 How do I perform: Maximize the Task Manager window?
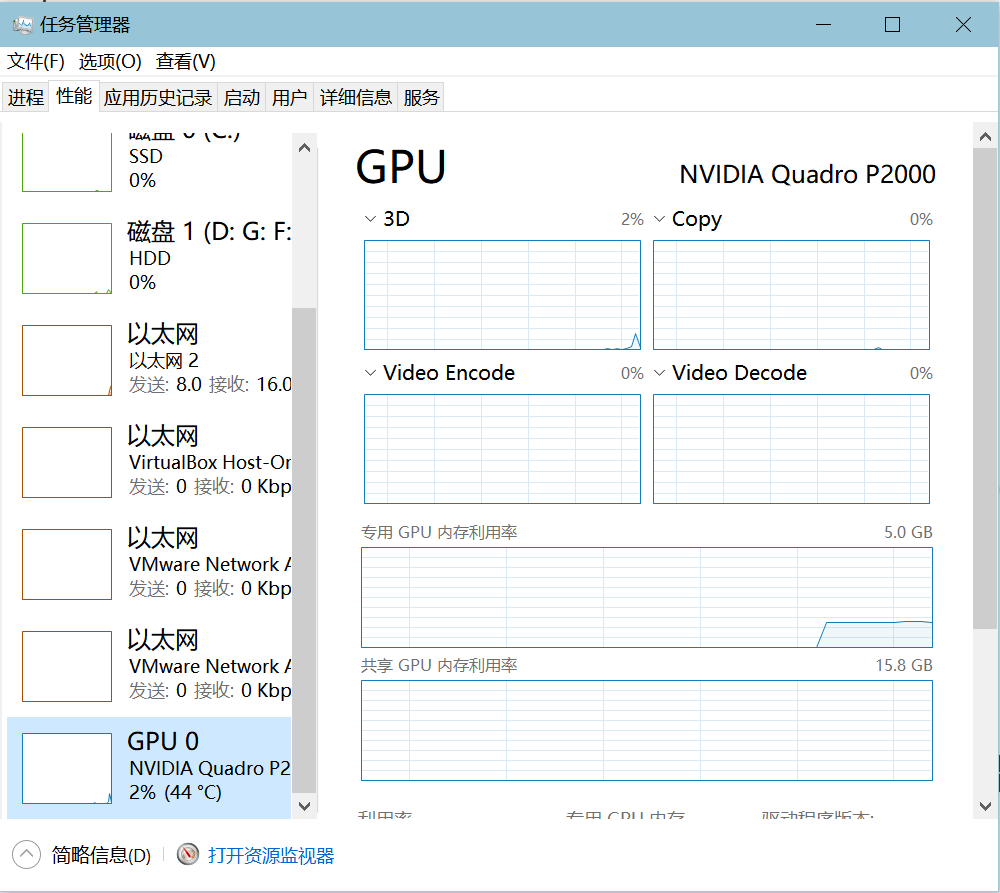(x=892, y=25)
